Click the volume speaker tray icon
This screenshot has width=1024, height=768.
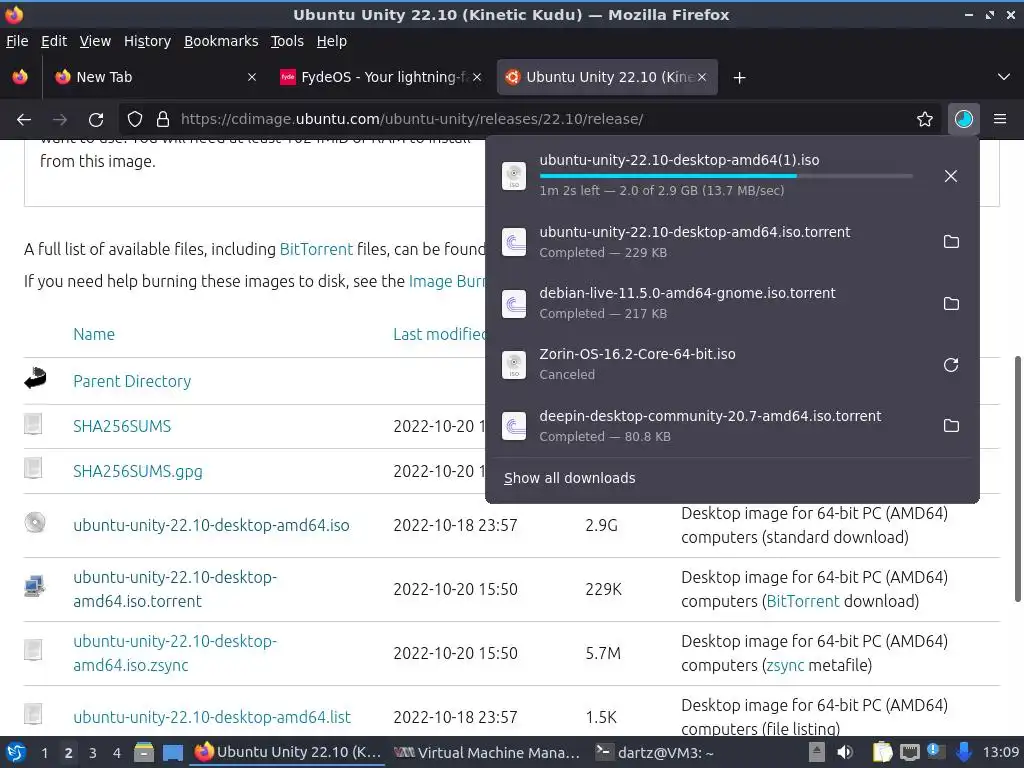pos(845,752)
